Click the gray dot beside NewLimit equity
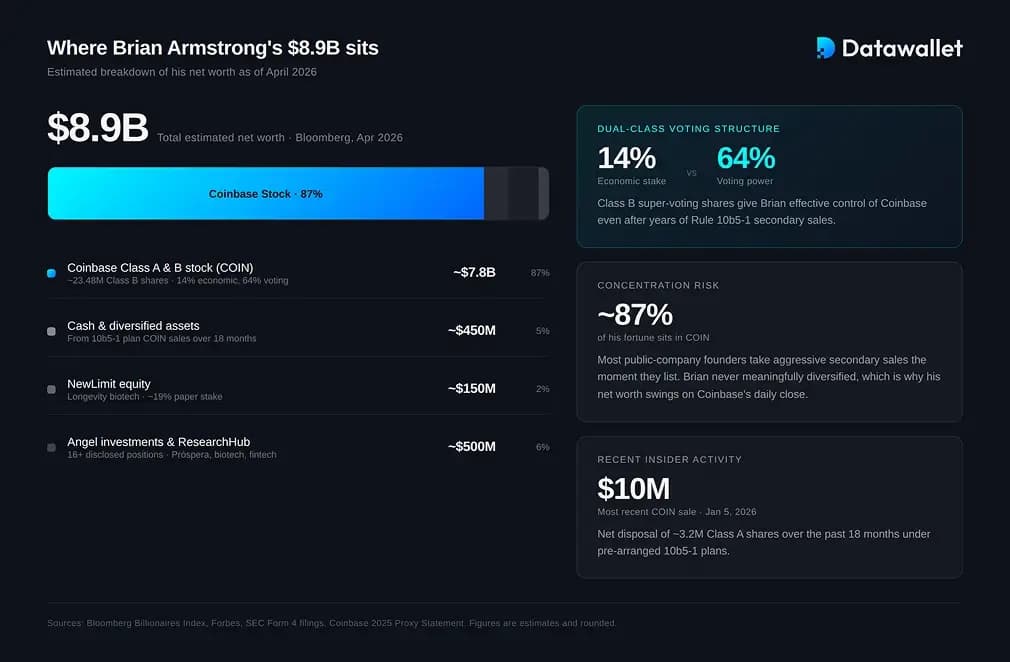1010x662 pixels. [52, 389]
